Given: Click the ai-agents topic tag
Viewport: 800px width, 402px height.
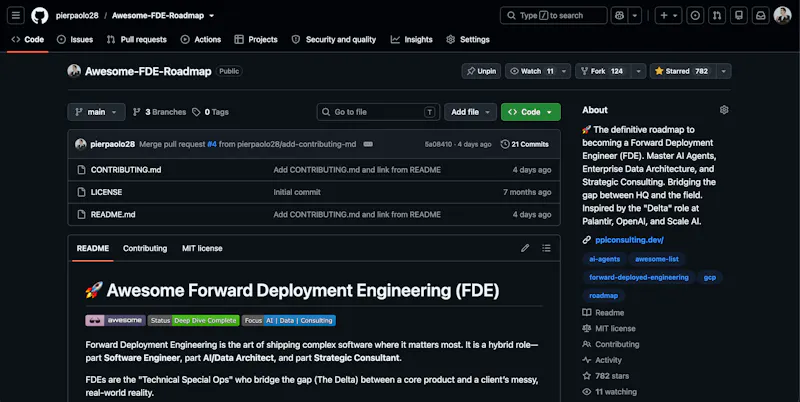Looking at the screenshot, I should [x=605, y=259].
